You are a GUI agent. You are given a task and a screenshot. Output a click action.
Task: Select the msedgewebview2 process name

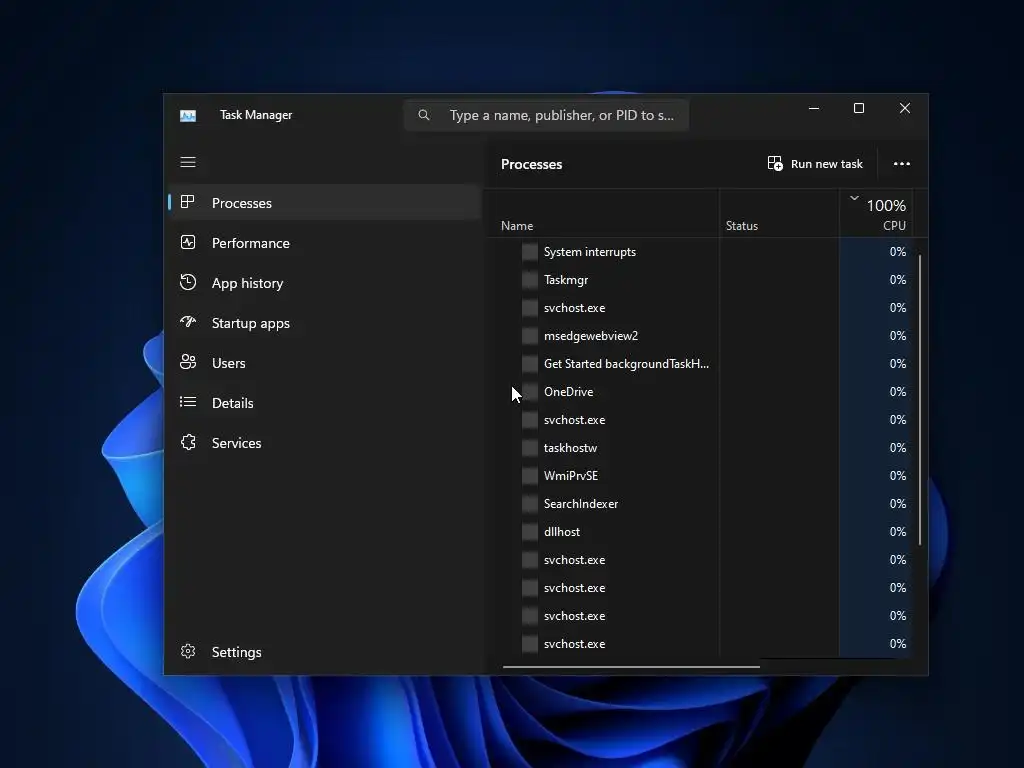point(590,336)
